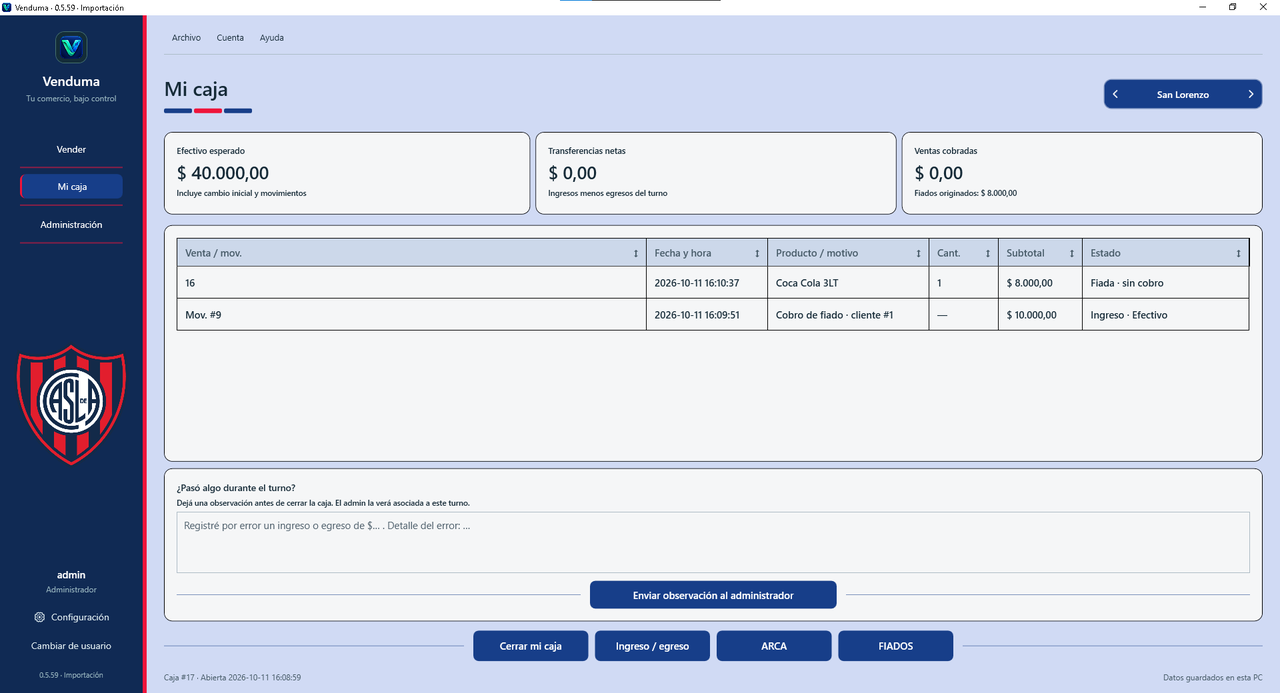Screen dimensions: 1280x693
Task: Click the admin username in the sidebar
Action: tap(71, 575)
